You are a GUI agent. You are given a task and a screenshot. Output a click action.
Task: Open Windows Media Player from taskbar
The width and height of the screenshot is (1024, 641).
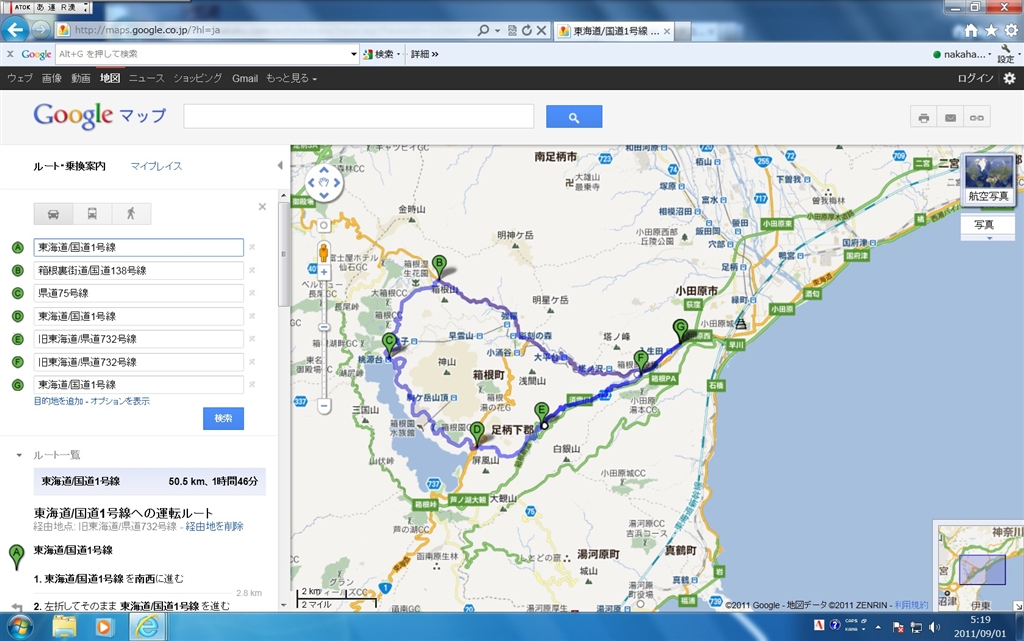coord(104,627)
